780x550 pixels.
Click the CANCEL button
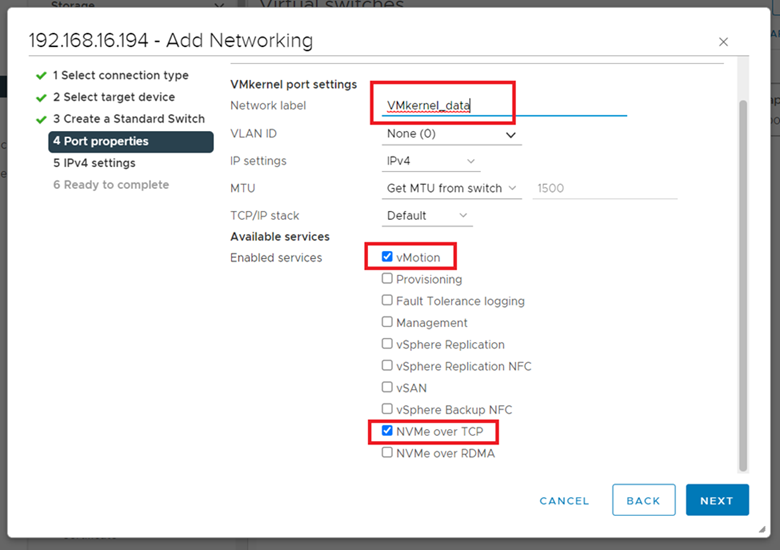(x=564, y=501)
